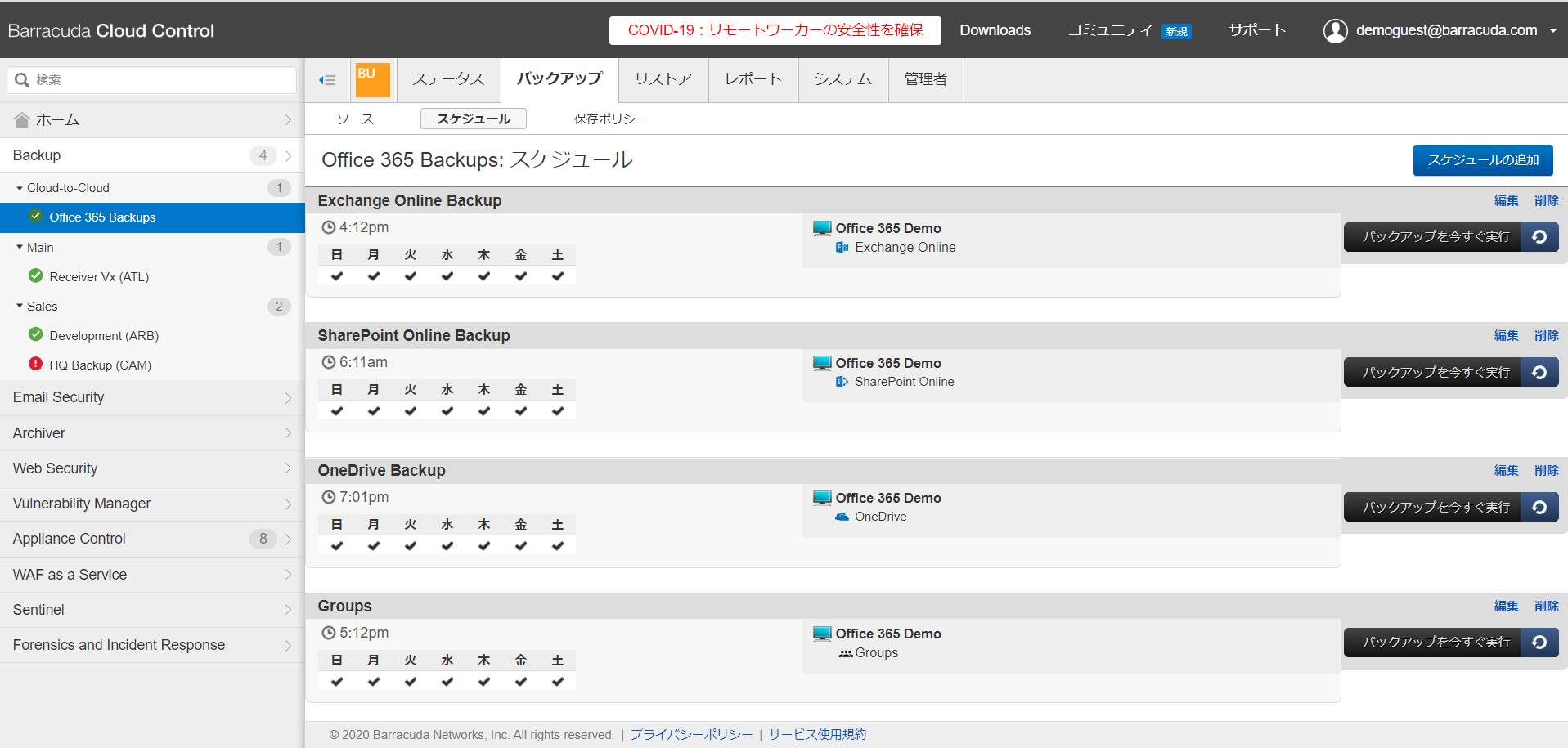Click Saturday (土) checkmark in Groups schedule
This screenshot has height=748, width=1568.
point(558,682)
